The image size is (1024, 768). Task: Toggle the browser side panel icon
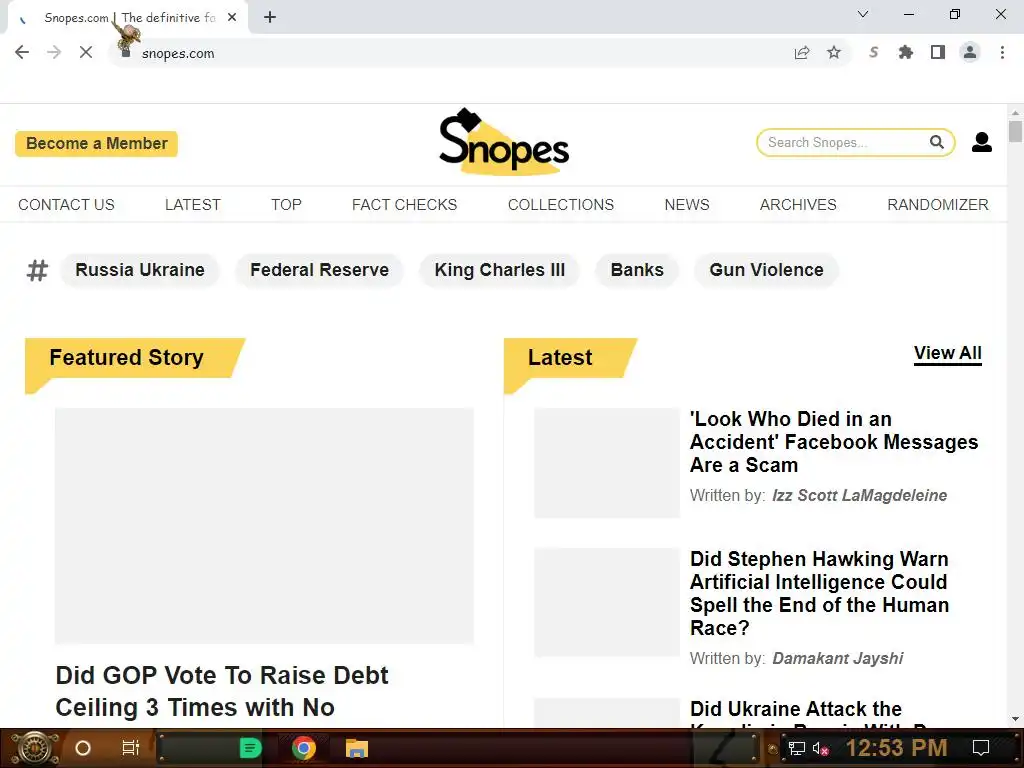[x=938, y=52]
